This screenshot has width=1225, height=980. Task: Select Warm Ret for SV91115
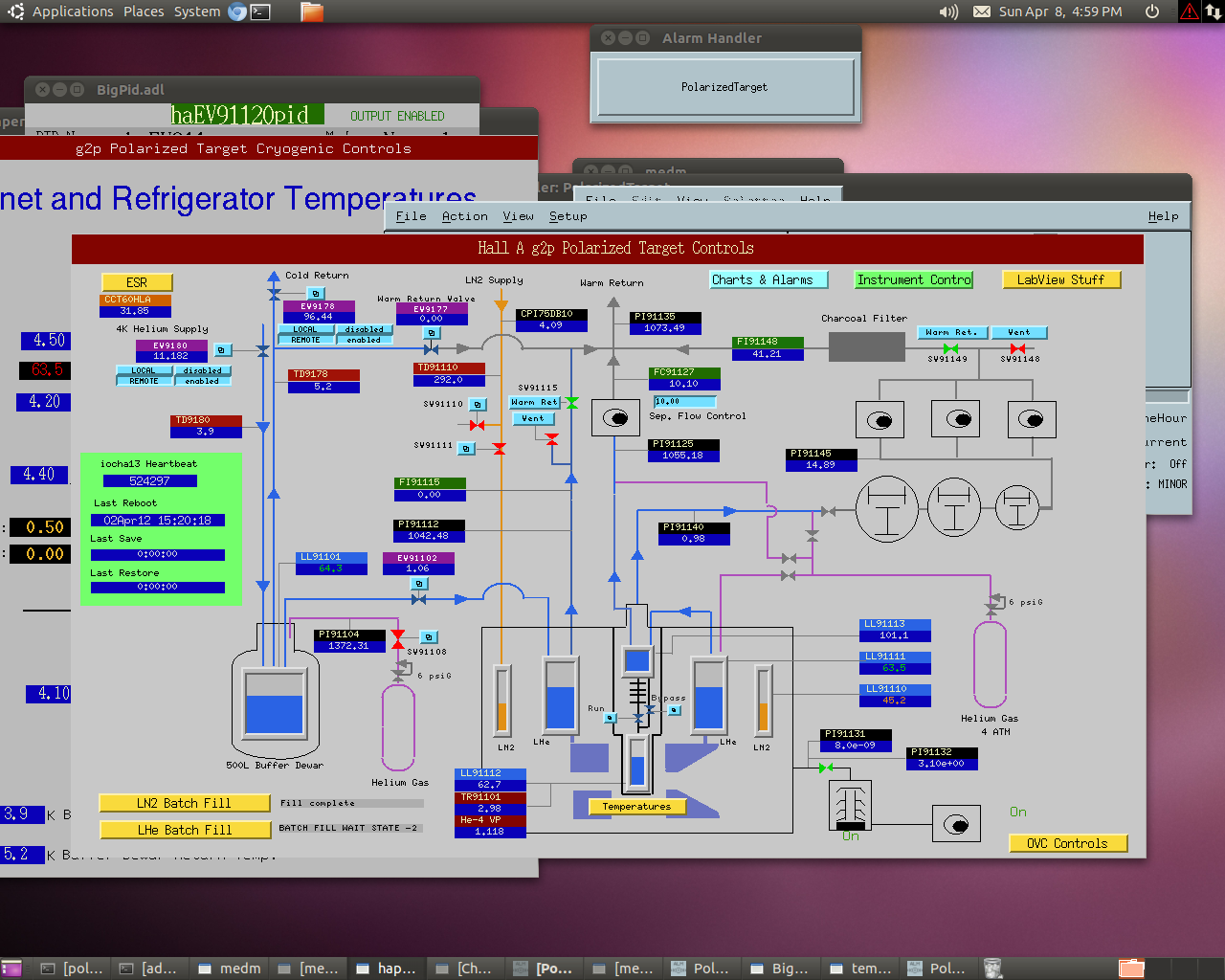coord(534,403)
